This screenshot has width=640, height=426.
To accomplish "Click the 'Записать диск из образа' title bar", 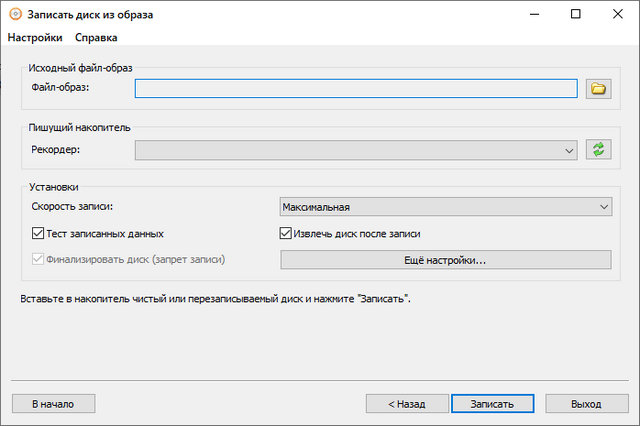I will point(250,15).
